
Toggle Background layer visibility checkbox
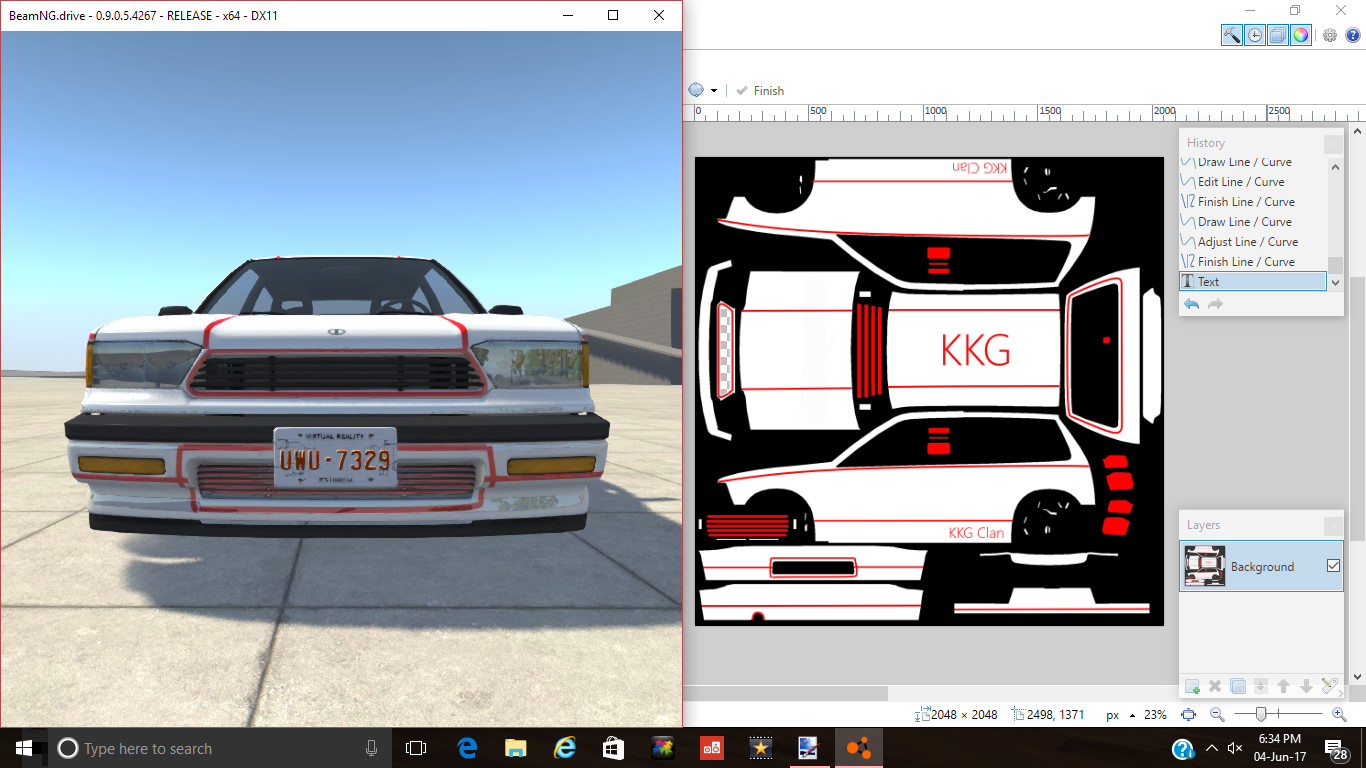click(x=1333, y=566)
